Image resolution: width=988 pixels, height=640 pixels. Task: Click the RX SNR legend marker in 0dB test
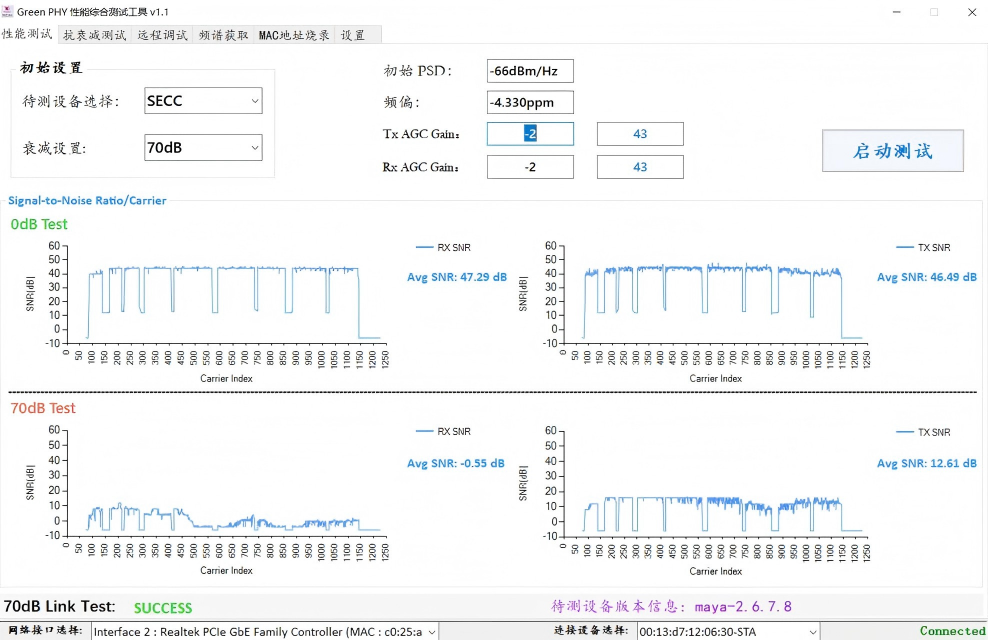coord(424,248)
